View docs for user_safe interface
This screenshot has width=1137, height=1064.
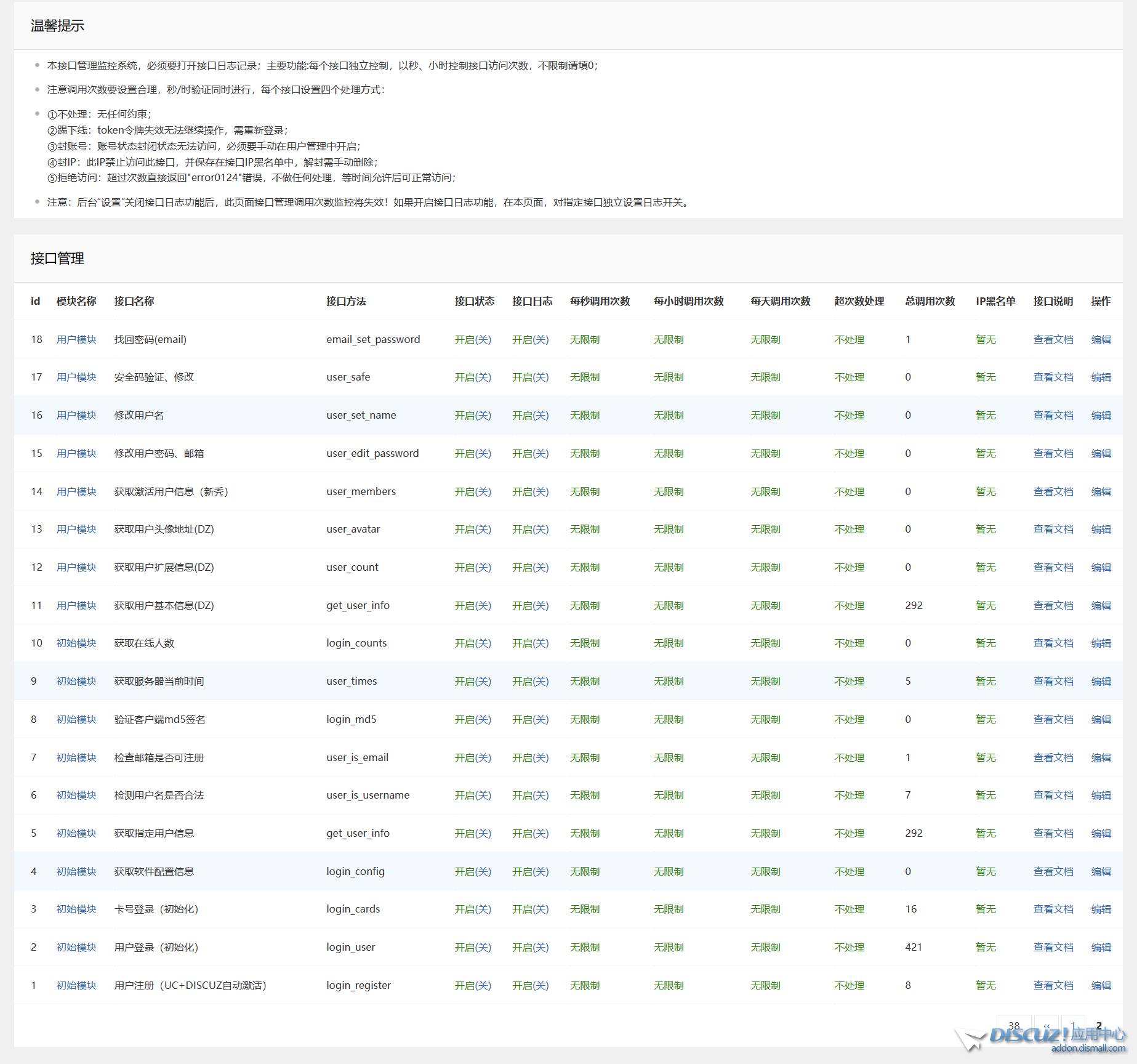pyautogui.click(x=1053, y=377)
